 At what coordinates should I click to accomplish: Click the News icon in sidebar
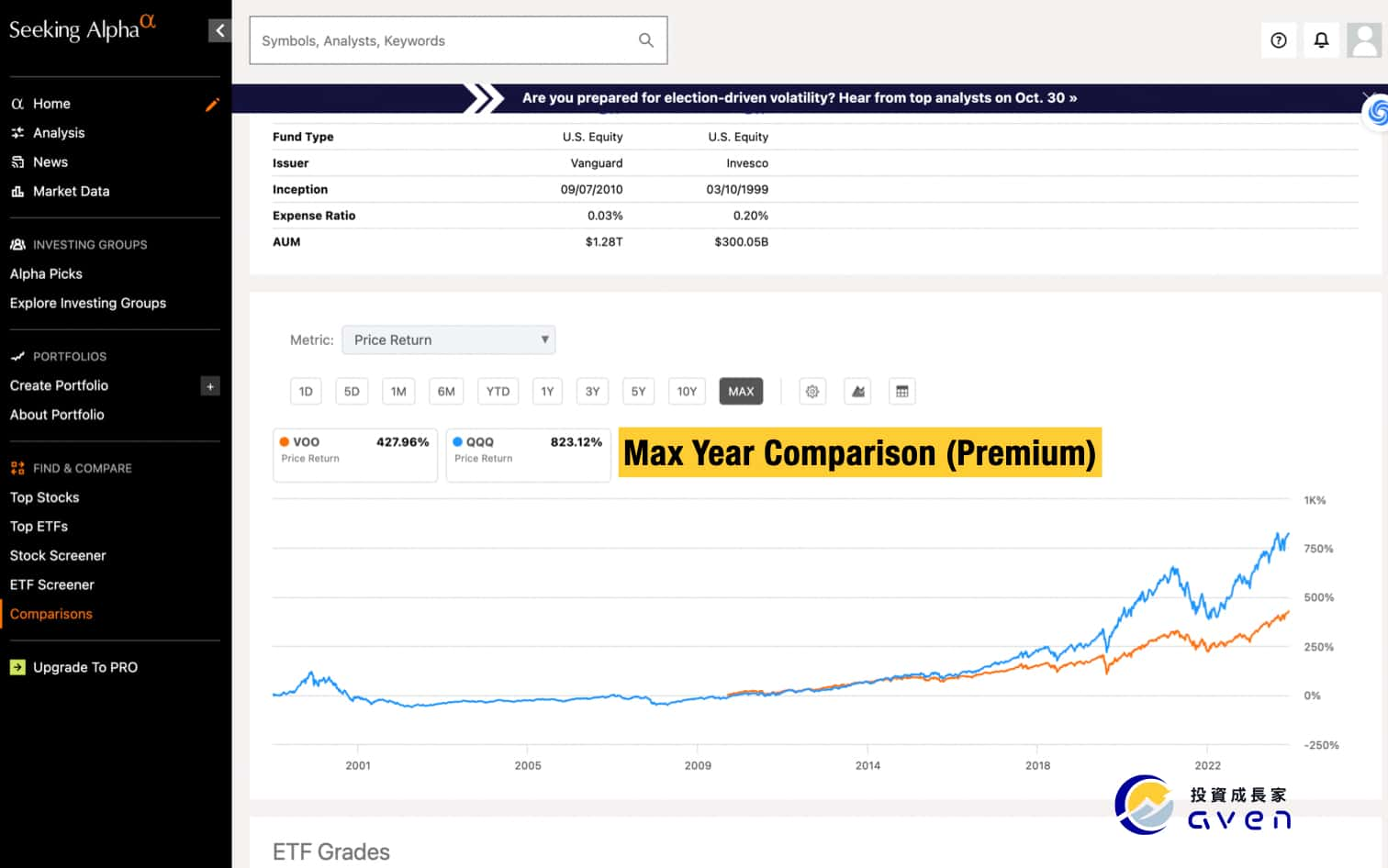tap(17, 162)
